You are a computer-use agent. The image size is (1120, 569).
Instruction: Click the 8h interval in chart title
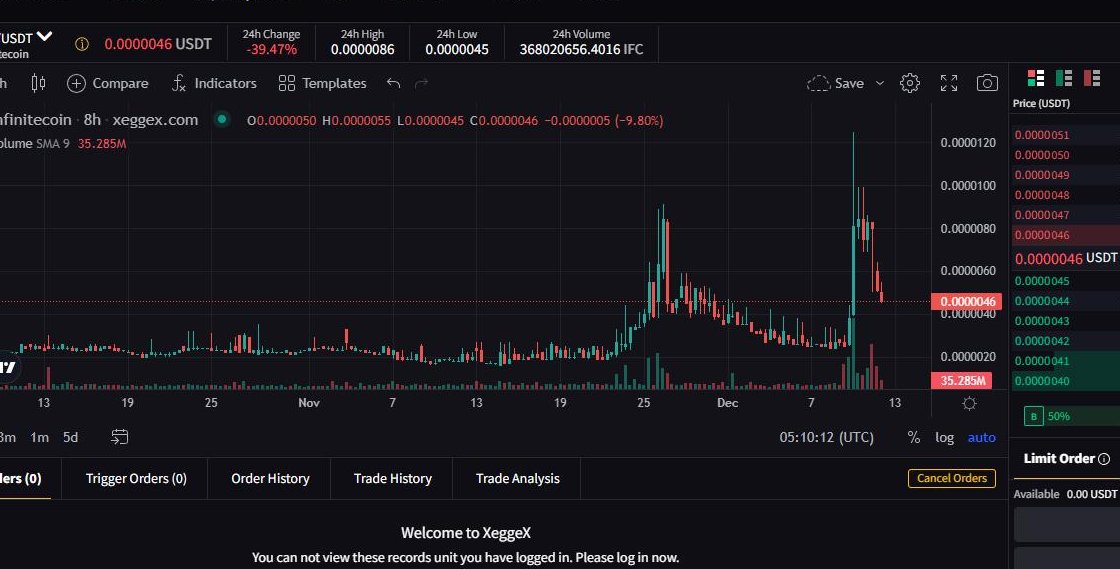92,120
